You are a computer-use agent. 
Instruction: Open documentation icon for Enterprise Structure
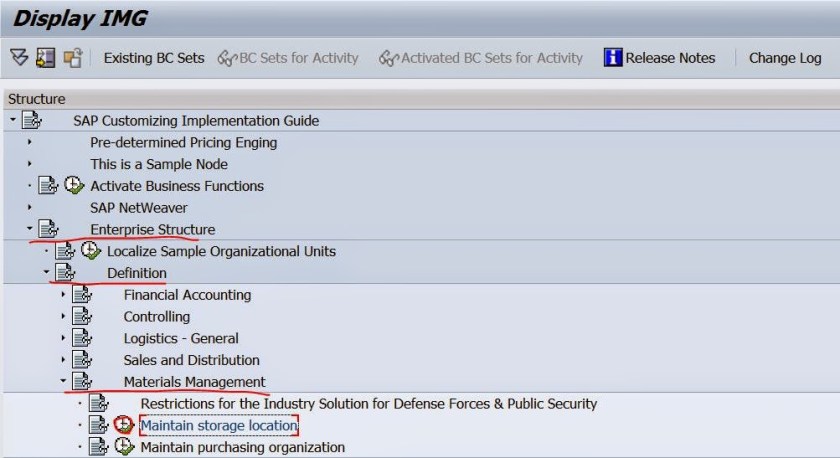[x=48, y=230]
